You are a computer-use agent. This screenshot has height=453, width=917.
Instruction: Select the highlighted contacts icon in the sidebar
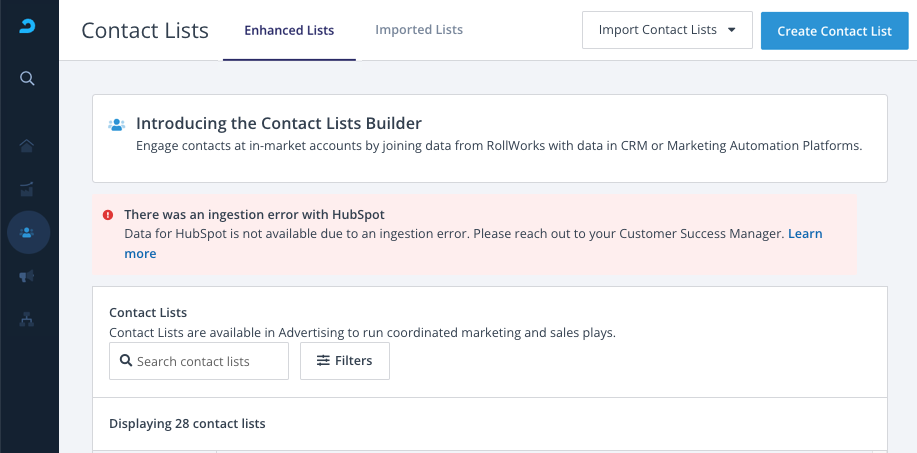click(28, 232)
